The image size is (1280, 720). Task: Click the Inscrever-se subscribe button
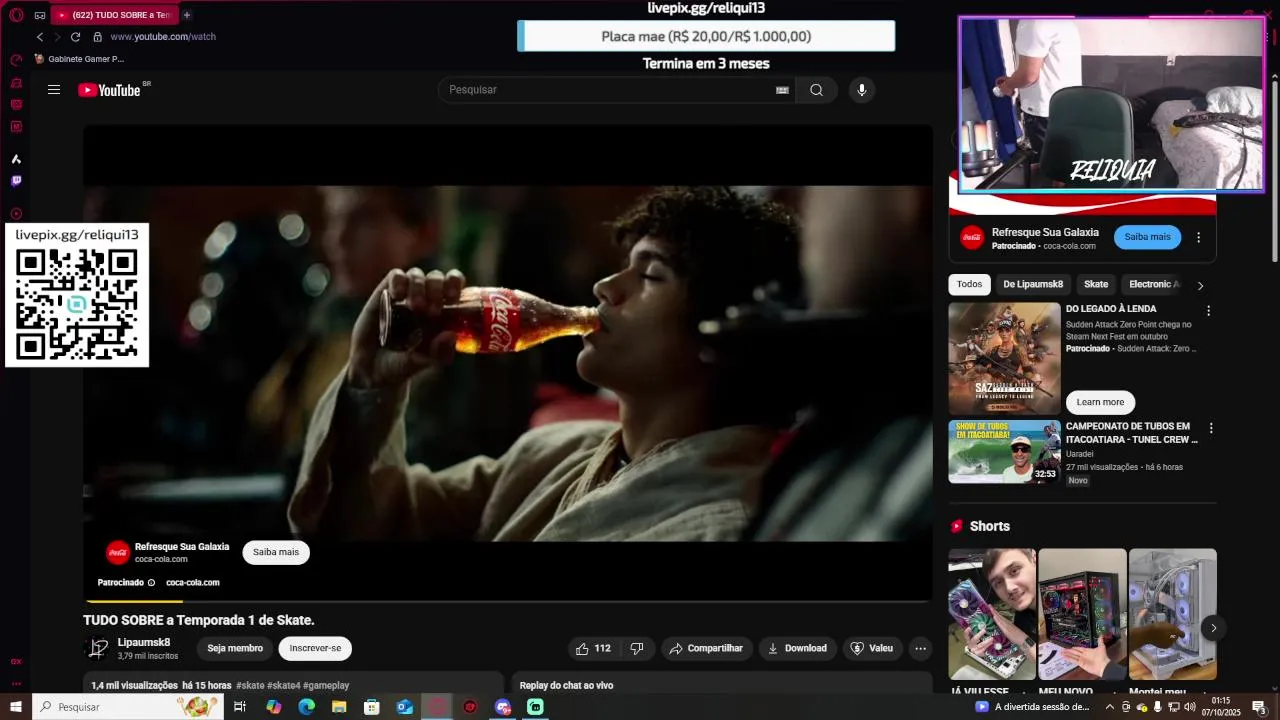tap(315, 648)
